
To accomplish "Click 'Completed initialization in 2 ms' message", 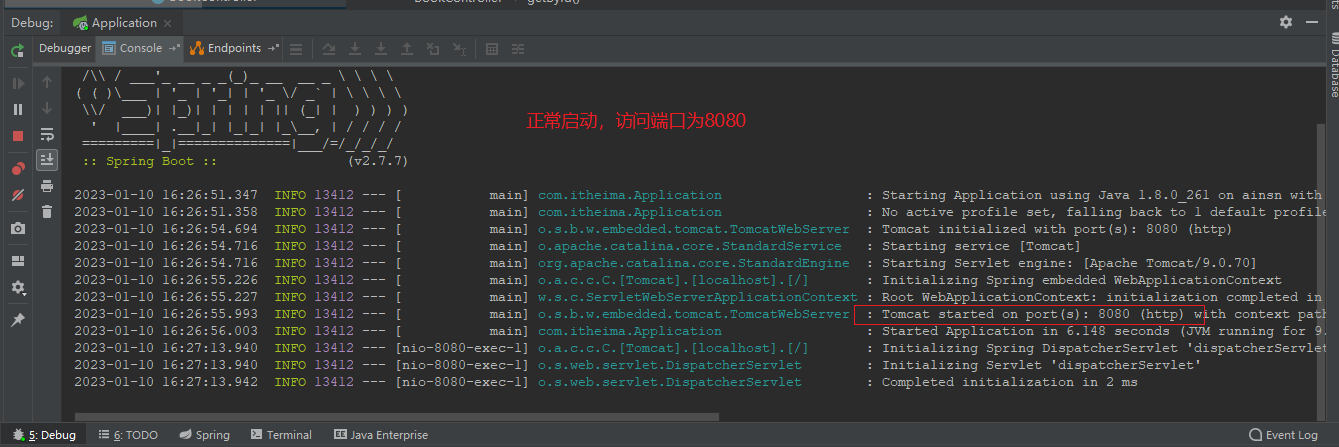I will coord(1009,382).
